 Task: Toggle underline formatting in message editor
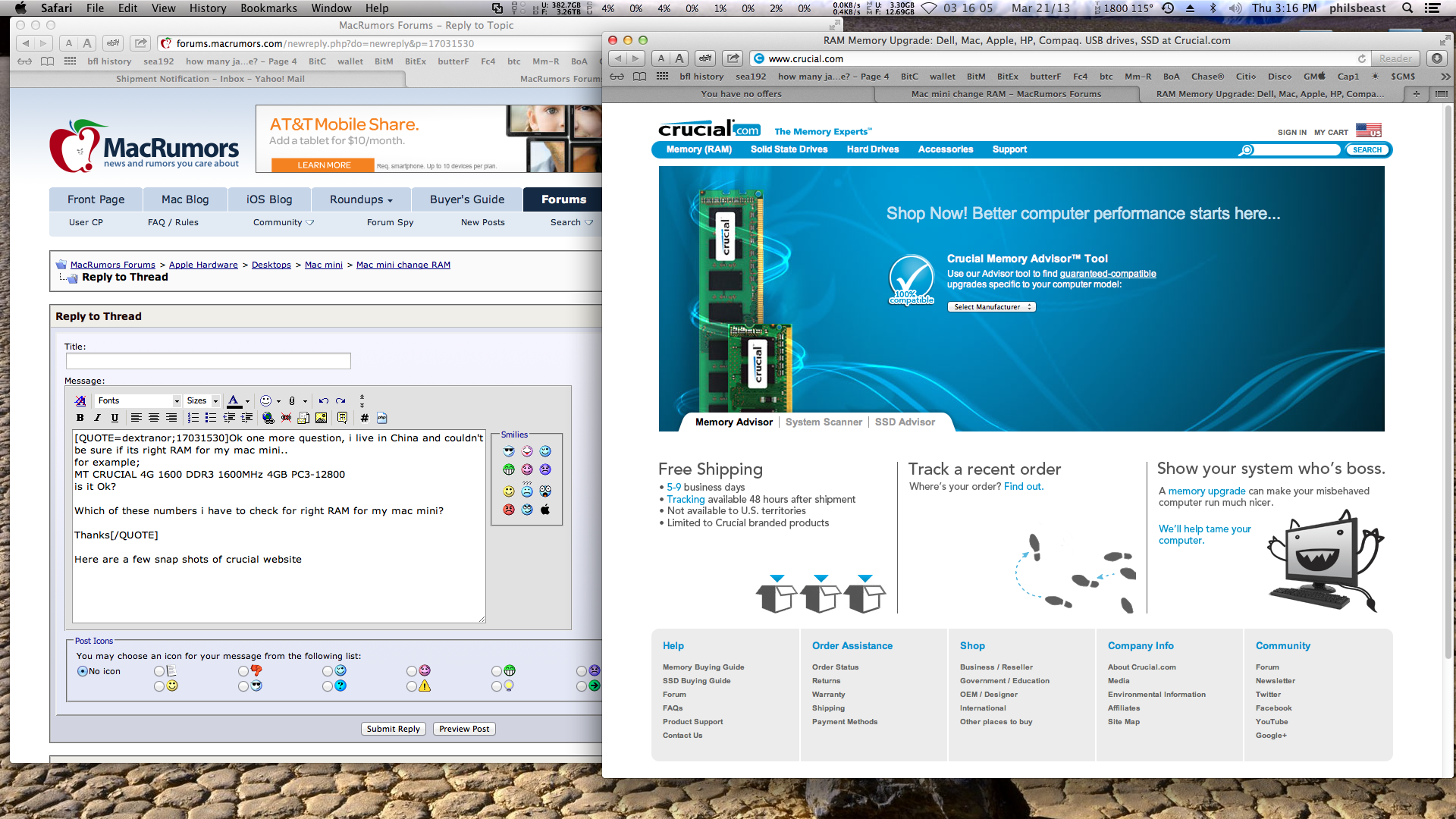pos(115,418)
